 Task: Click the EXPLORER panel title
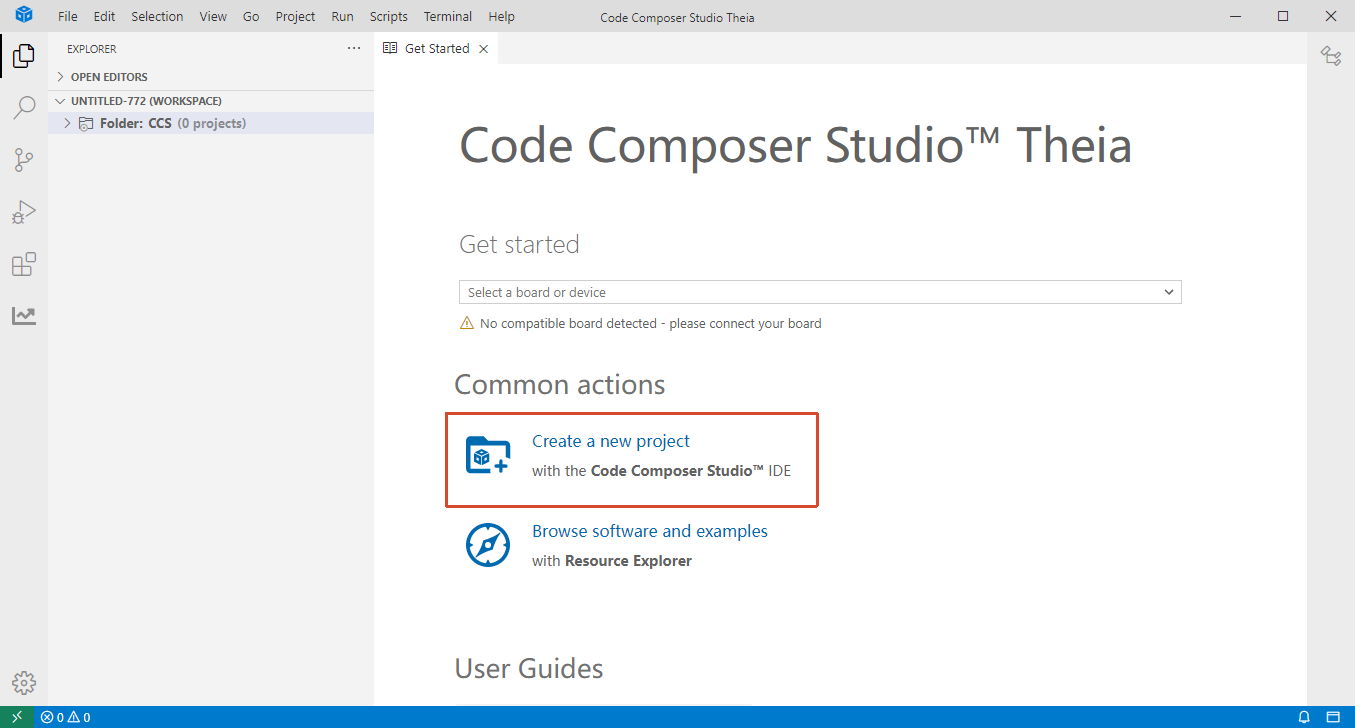coord(92,49)
